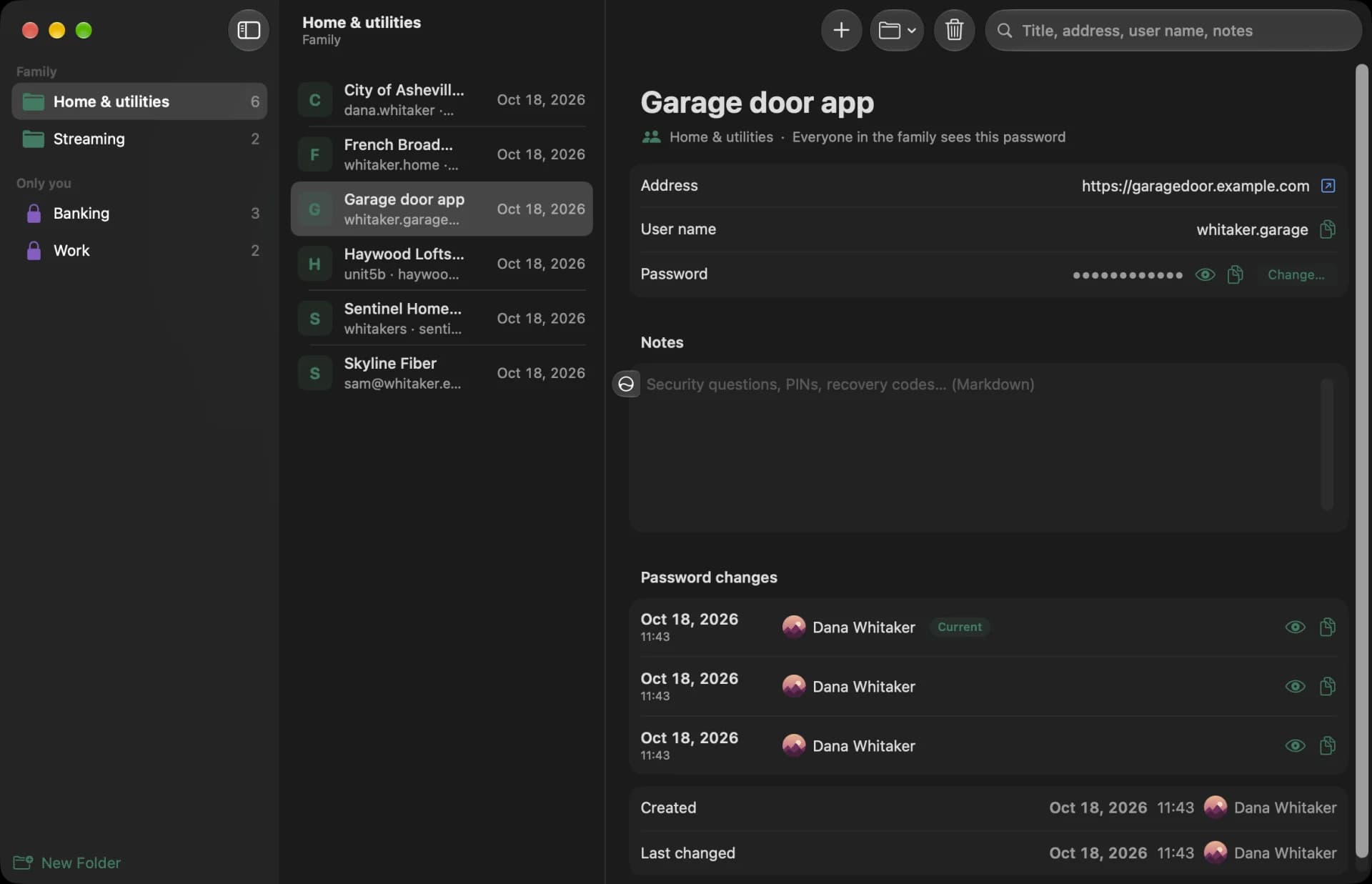Click New Folder at the bottom
Screen dimensions: 1372x884
pos(67,863)
